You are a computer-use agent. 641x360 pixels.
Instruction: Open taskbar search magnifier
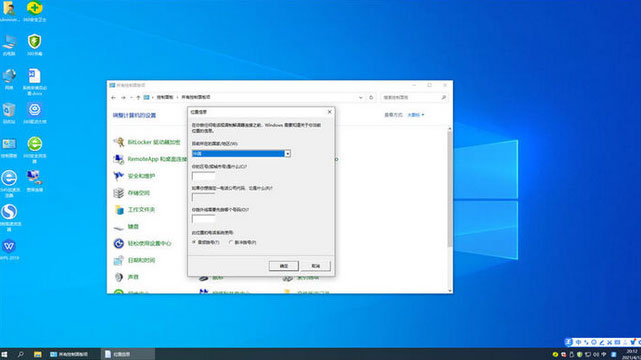click(20, 354)
